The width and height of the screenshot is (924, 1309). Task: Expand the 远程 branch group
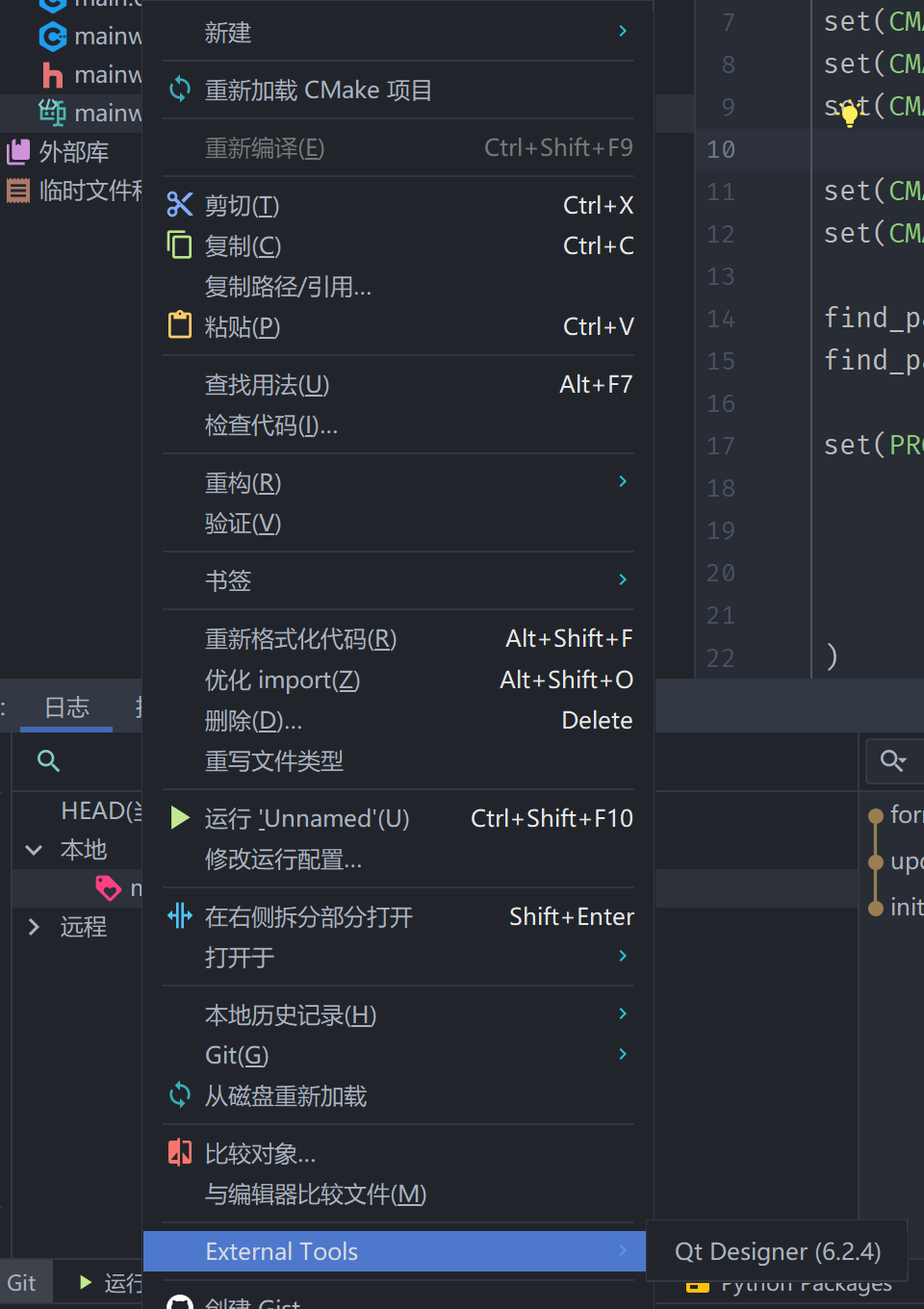coord(34,926)
